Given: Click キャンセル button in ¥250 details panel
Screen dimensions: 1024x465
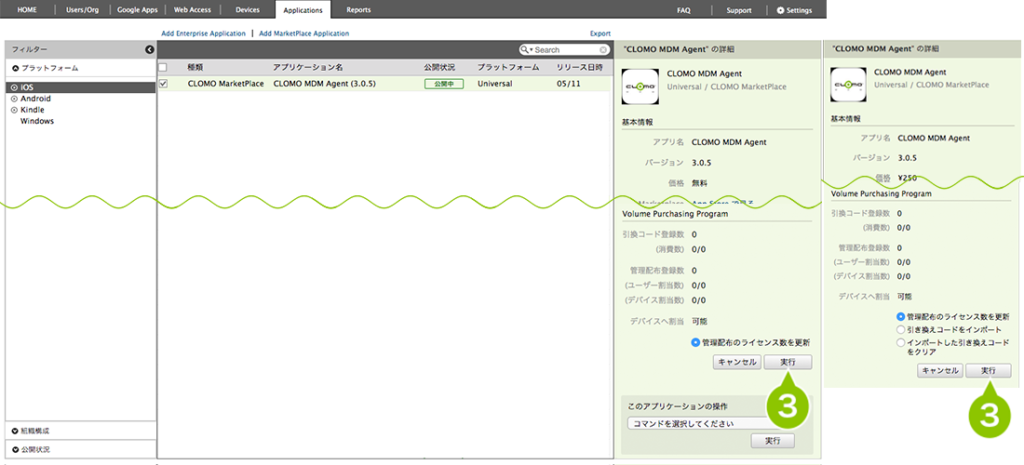Looking at the screenshot, I should (940, 370).
